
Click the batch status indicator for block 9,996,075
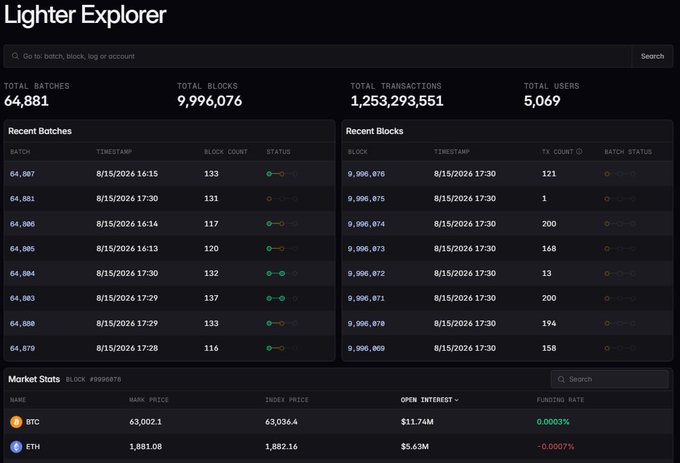click(620, 199)
